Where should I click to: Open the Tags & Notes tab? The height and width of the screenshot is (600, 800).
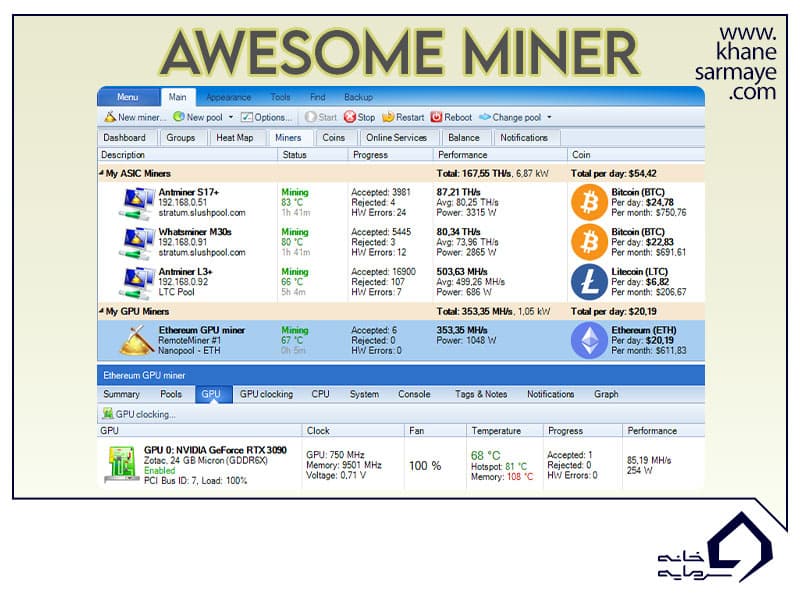pyautogui.click(x=481, y=394)
